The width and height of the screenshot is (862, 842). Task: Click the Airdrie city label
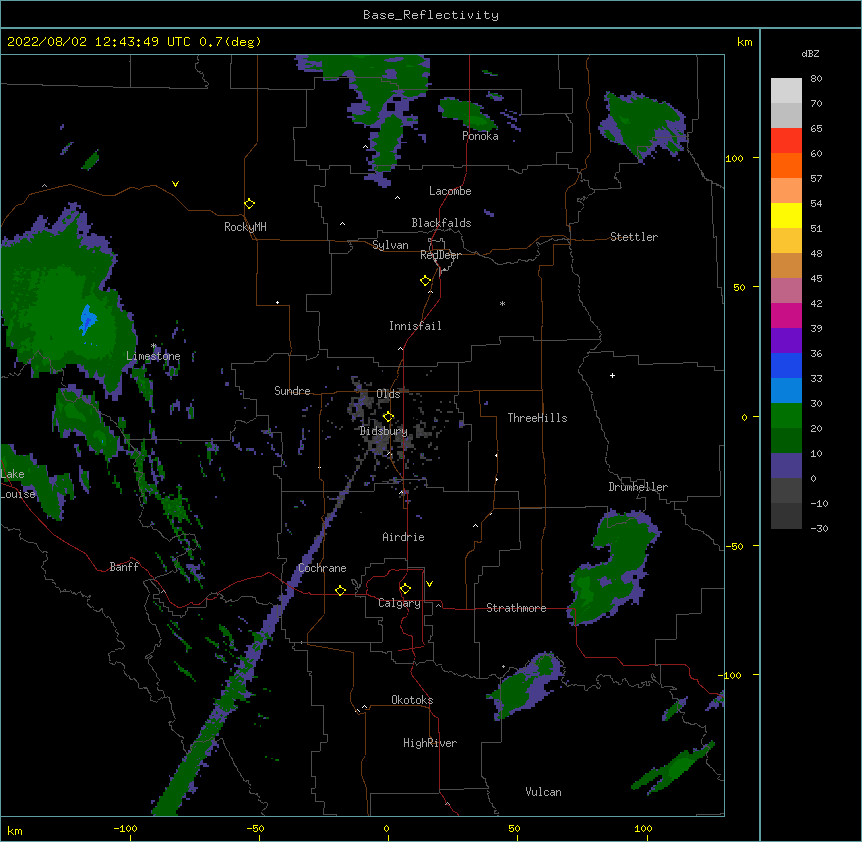(403, 537)
